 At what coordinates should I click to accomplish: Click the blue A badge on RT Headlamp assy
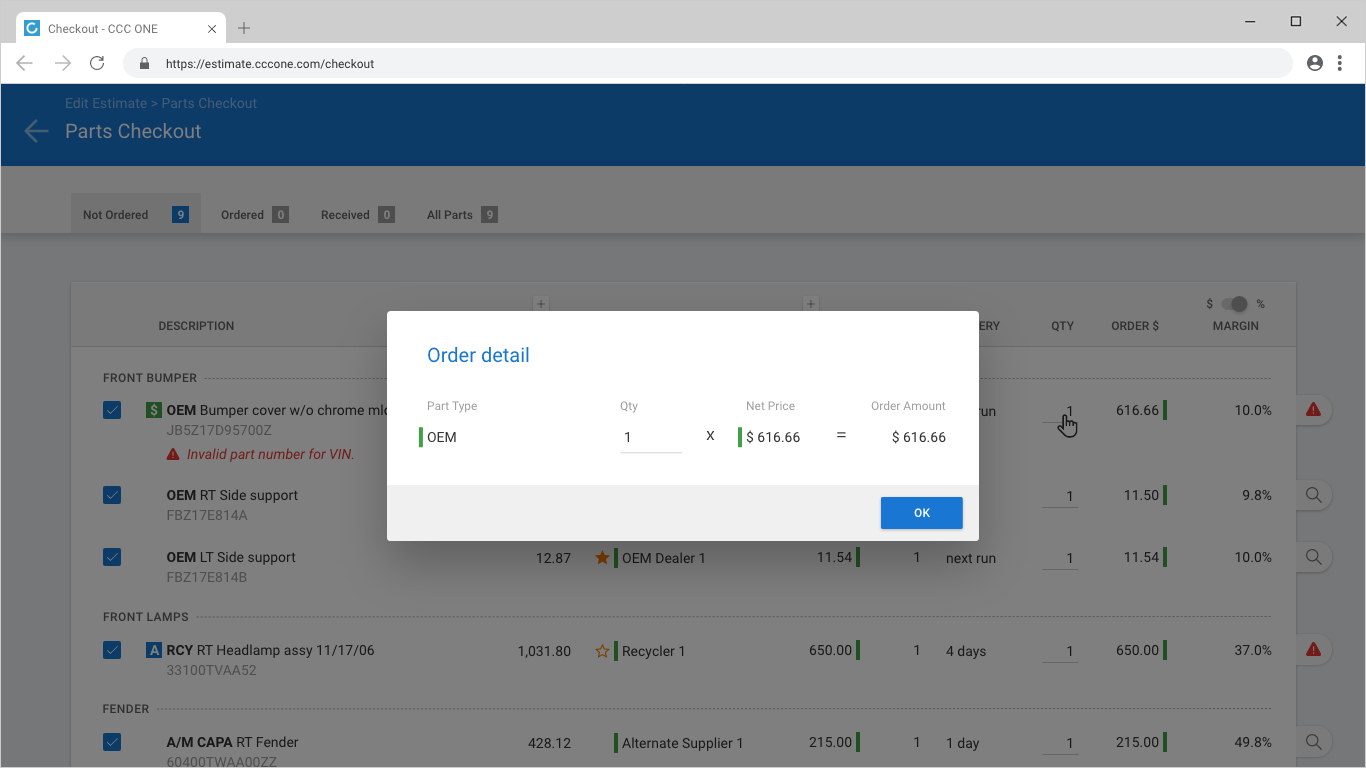[x=153, y=650]
